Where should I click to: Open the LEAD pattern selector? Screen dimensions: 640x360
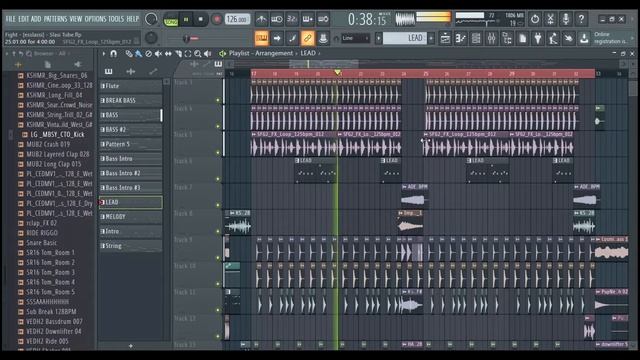(404, 38)
